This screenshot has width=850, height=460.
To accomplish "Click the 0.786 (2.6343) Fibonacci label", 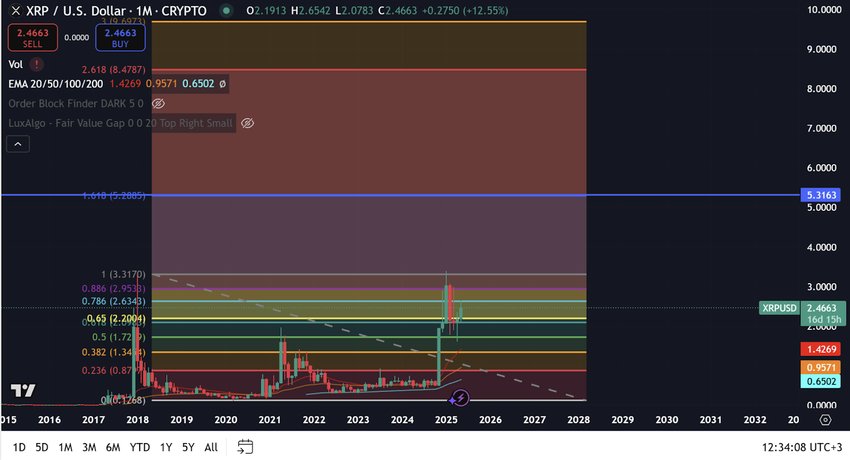I will (x=114, y=302).
